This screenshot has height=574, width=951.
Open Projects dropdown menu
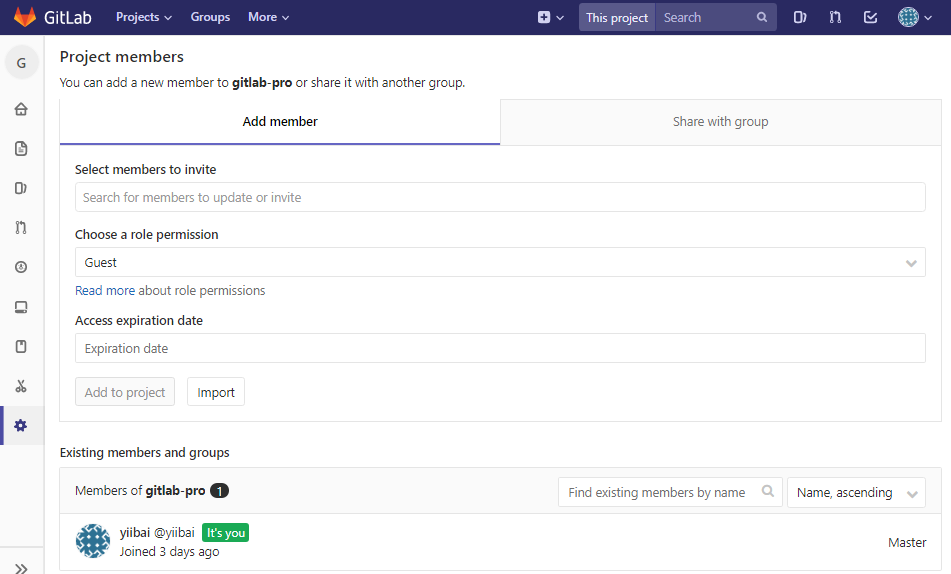pos(144,17)
